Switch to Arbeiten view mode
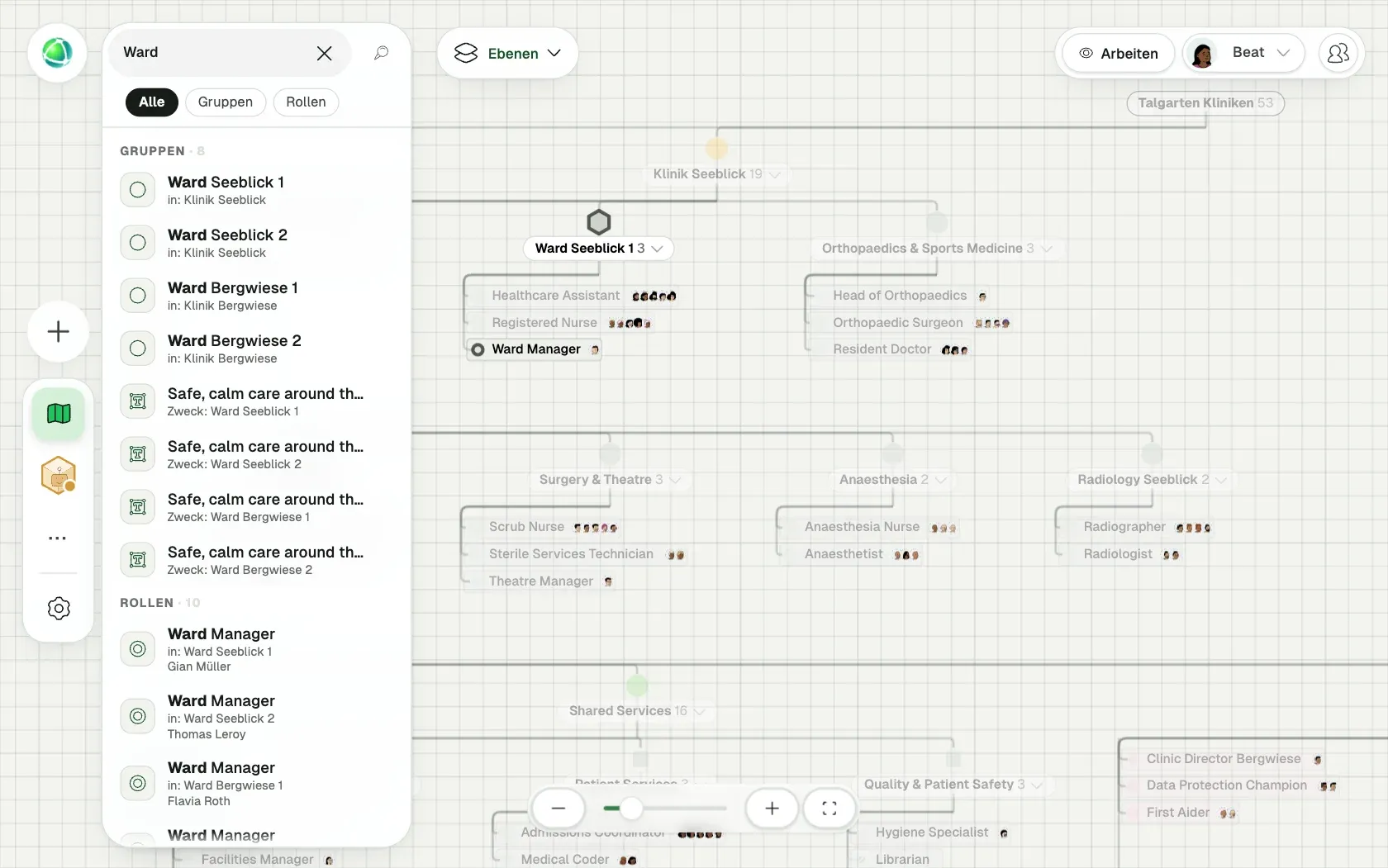This screenshot has width=1388, height=868. point(1118,53)
